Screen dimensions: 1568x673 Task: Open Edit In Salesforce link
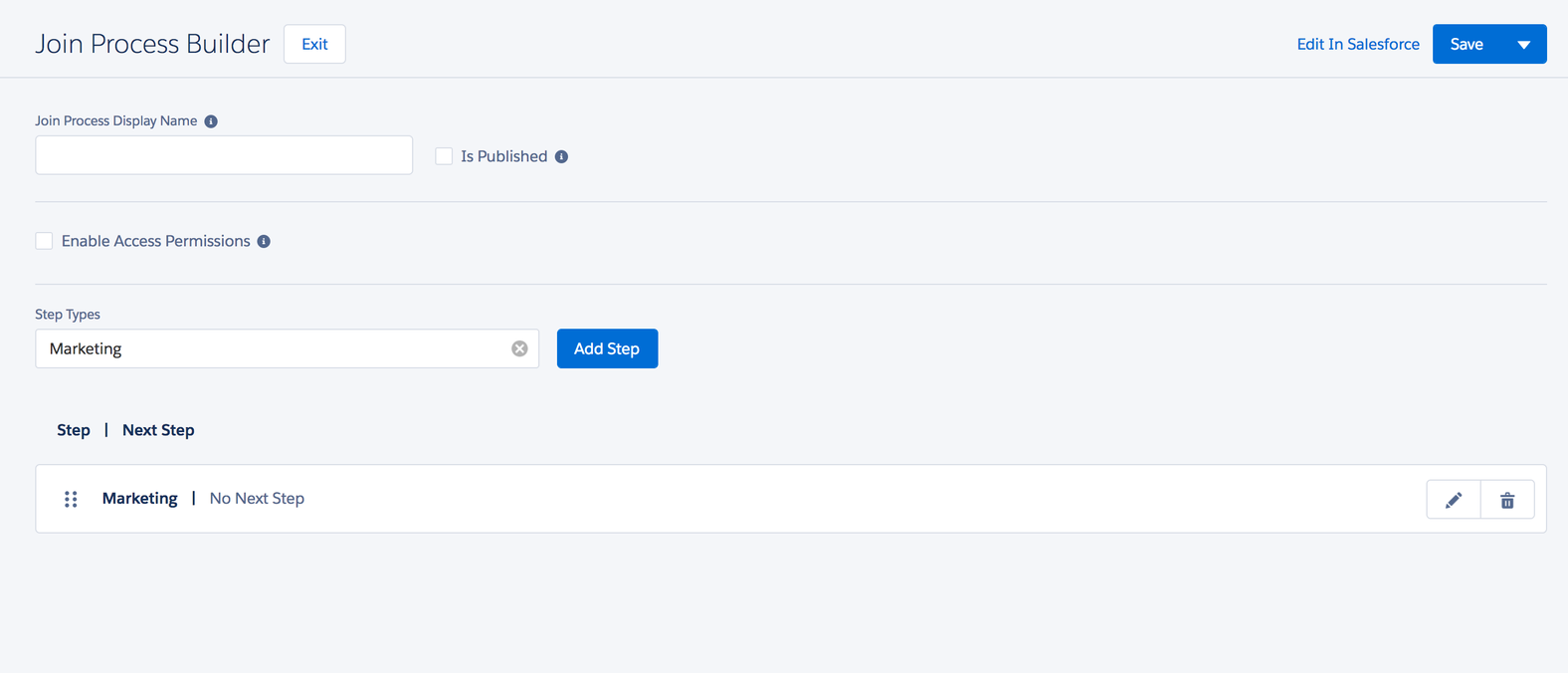pos(1358,44)
